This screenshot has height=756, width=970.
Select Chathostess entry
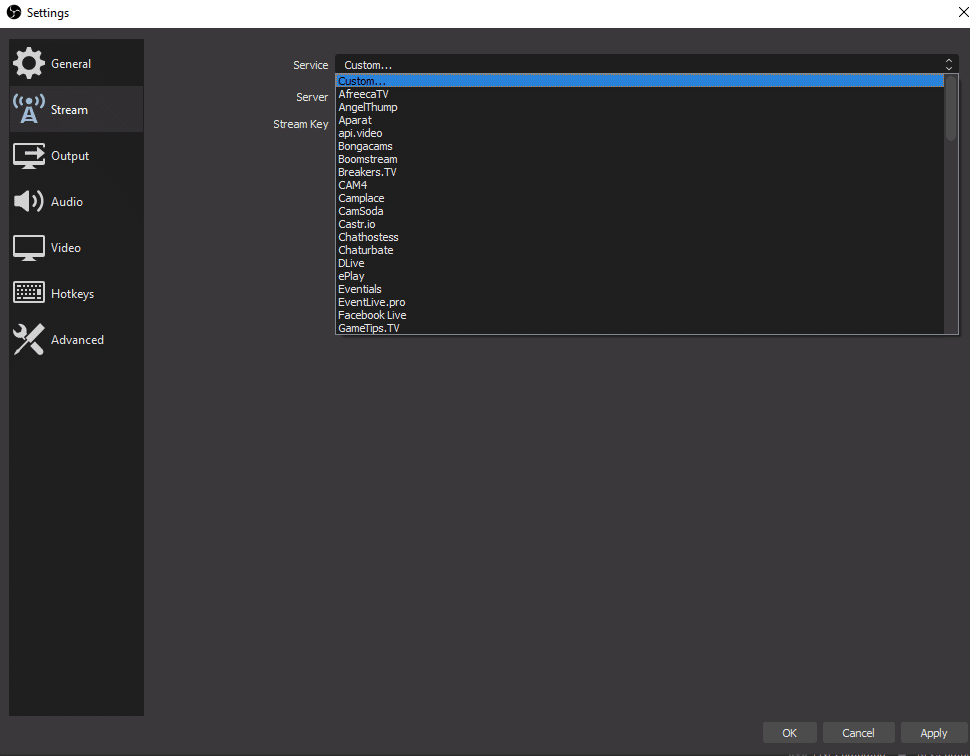640,237
